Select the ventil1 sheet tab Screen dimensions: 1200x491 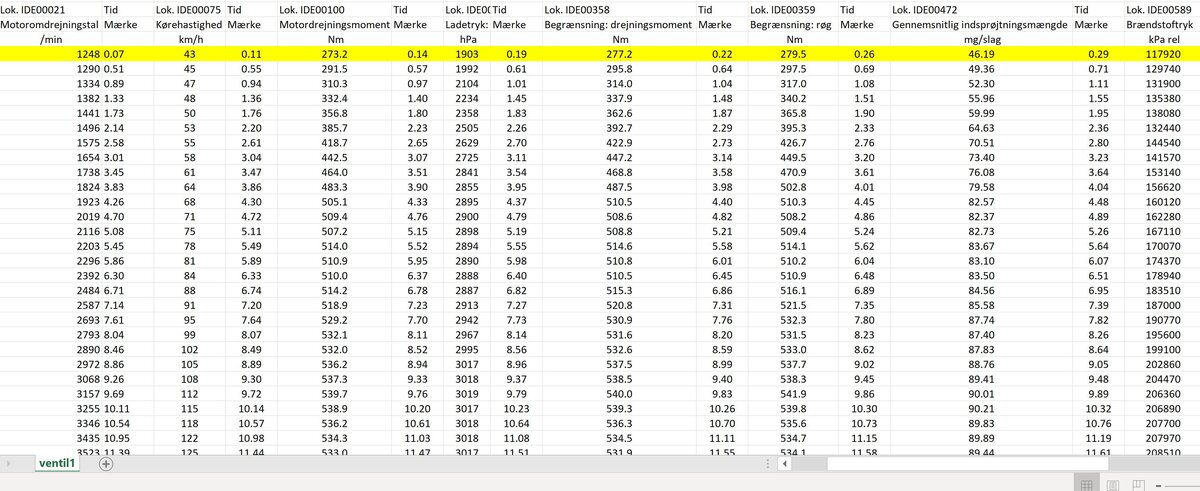(x=58, y=464)
